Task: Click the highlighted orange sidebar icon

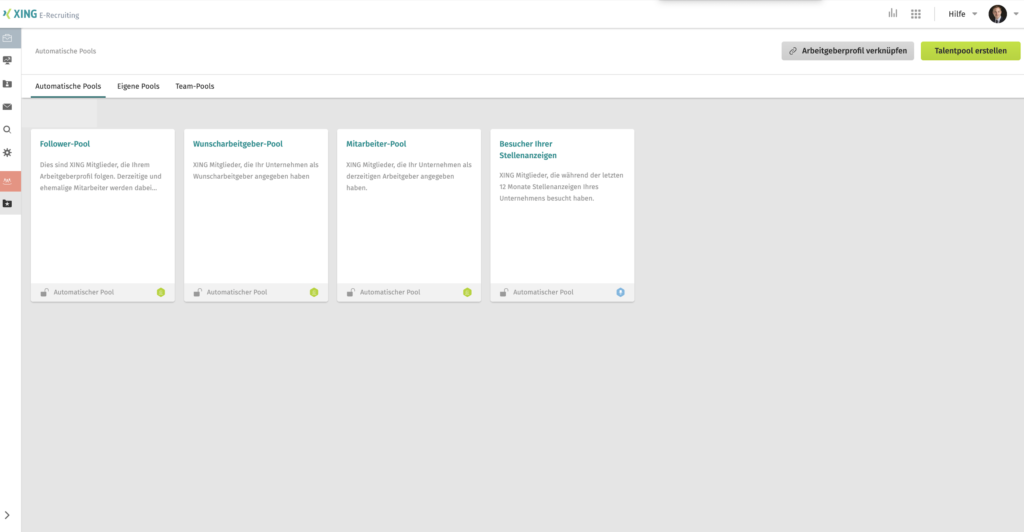Action: click(x=8, y=181)
